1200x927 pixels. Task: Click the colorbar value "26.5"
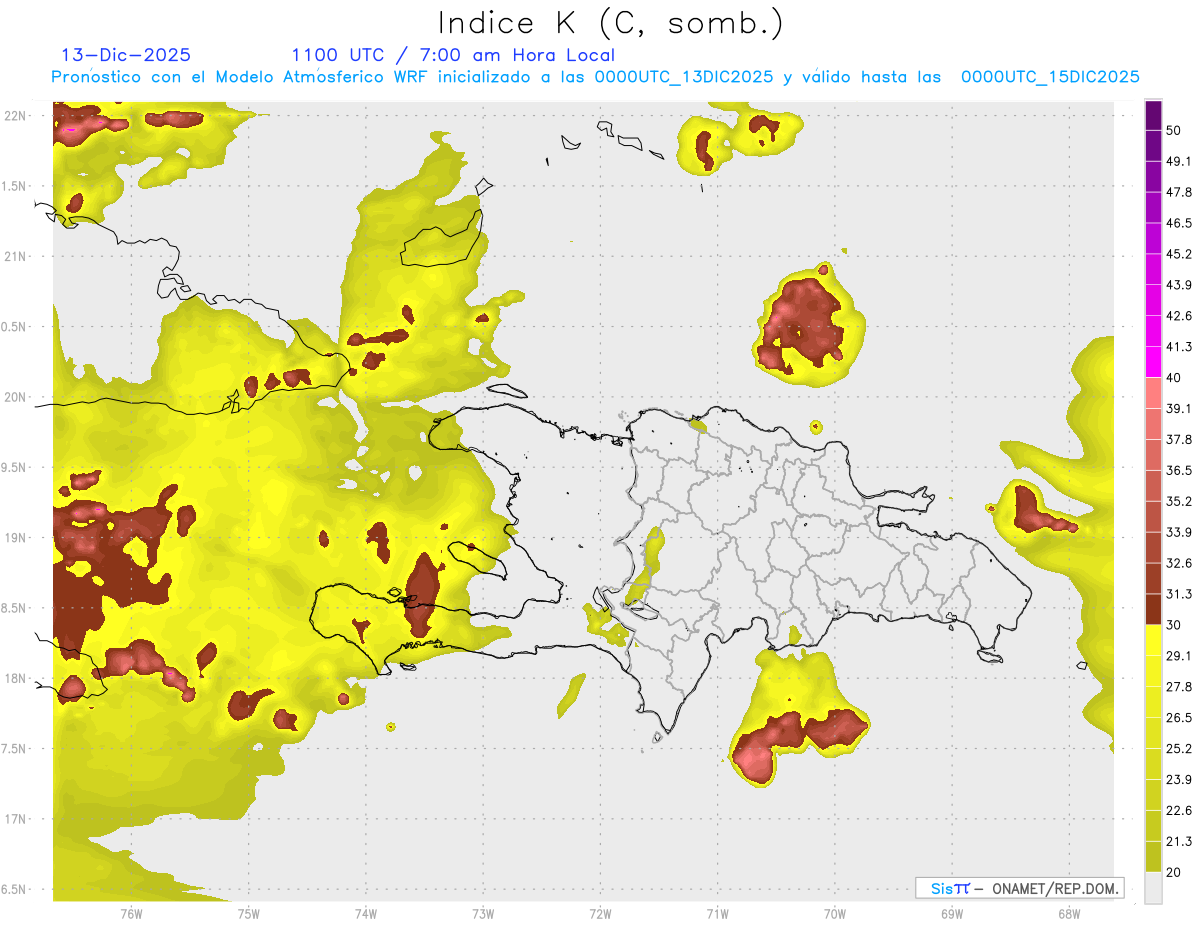(1179, 717)
